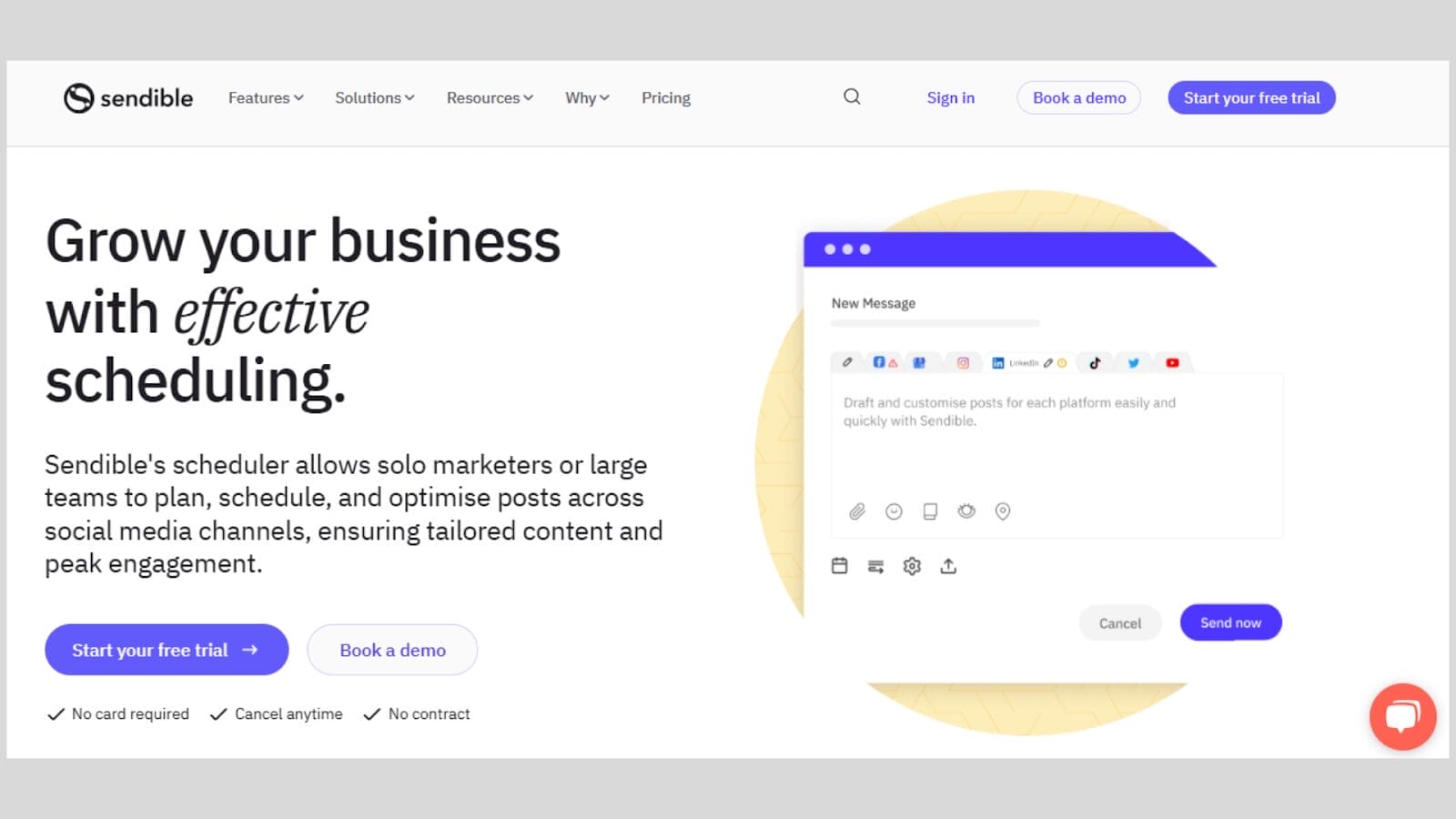Open the composer settings gear
Image resolution: width=1456 pixels, height=819 pixels.
click(912, 566)
